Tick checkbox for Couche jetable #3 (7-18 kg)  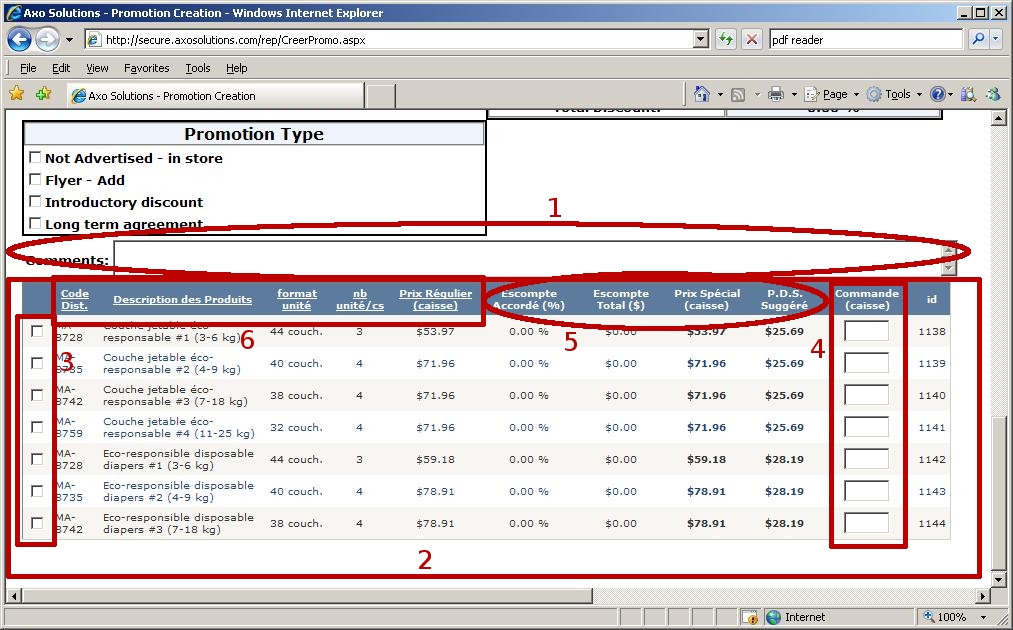[37, 395]
